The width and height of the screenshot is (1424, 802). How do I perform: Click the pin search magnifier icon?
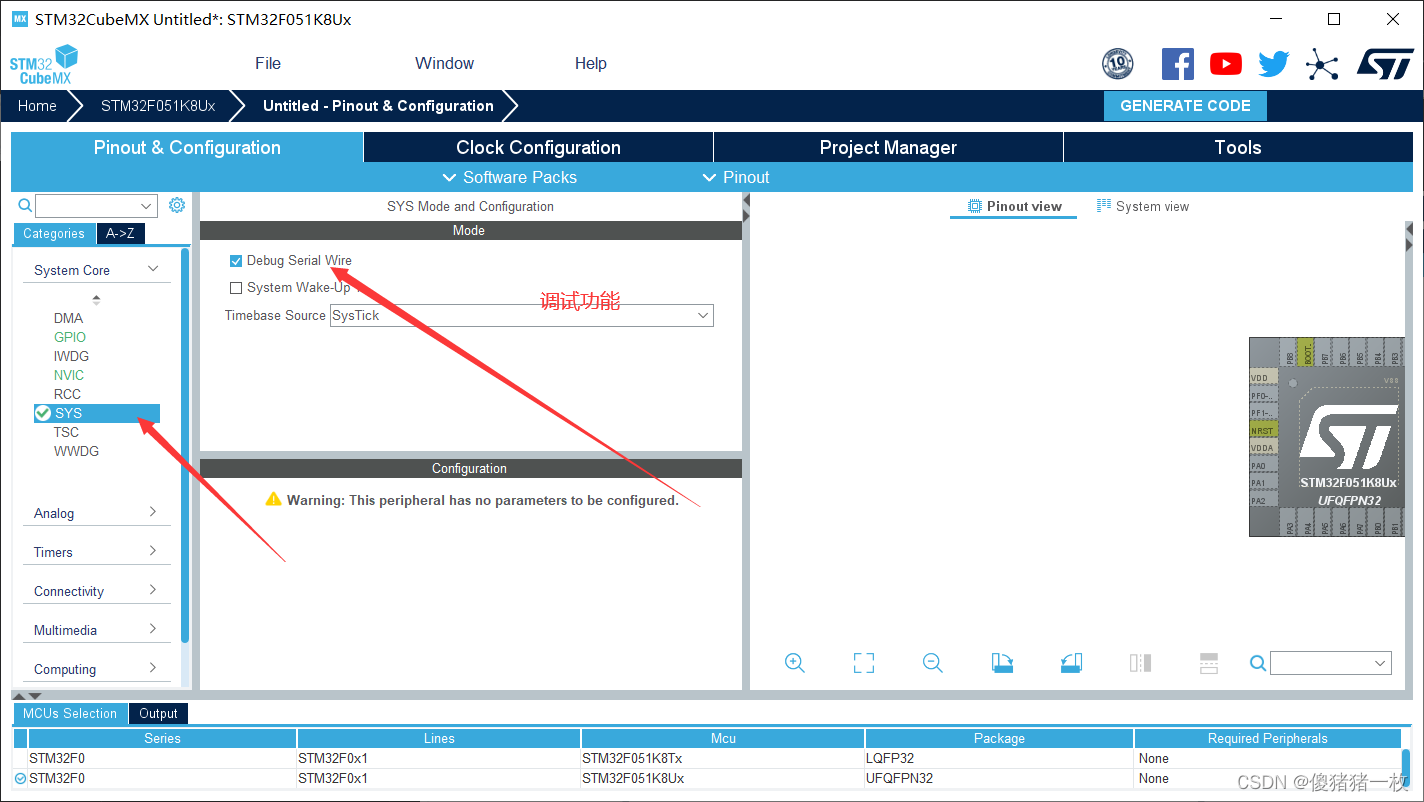coord(1259,663)
